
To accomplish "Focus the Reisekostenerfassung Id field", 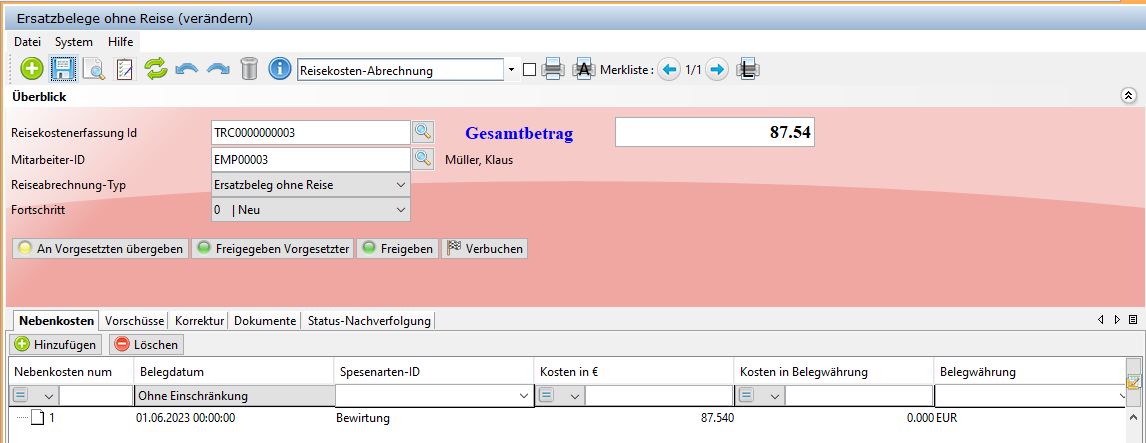I will (311, 132).
